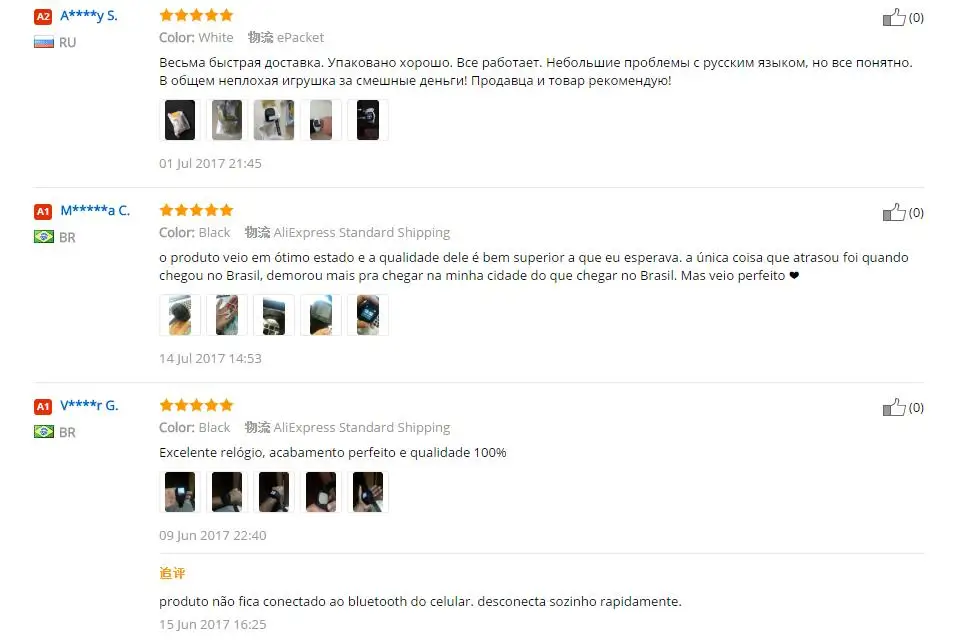956x641 pixels.
Task: Click Brazil flag icon under M*****a C.
Action: point(44,237)
